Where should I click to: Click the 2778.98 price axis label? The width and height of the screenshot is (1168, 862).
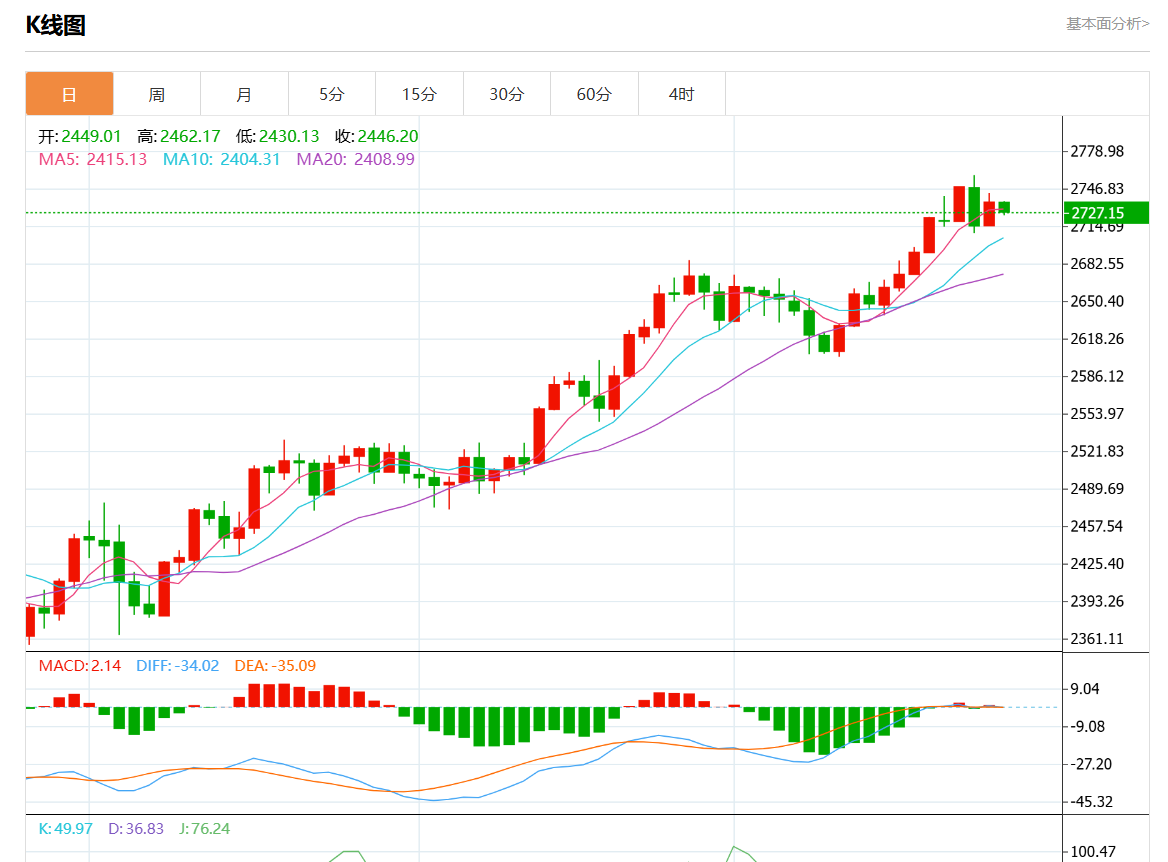coord(1096,151)
